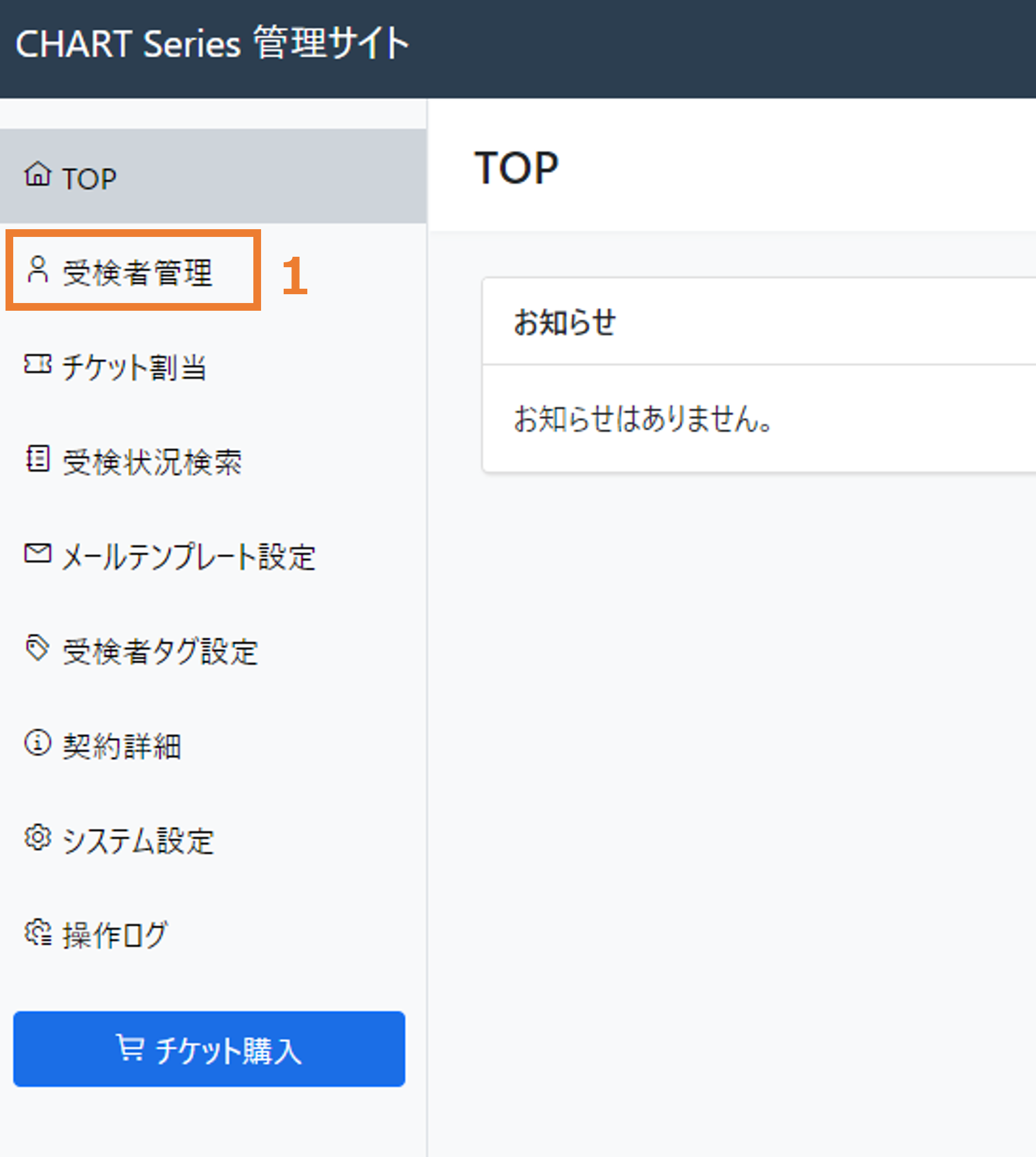Select the システム設定 menu text

[138, 841]
